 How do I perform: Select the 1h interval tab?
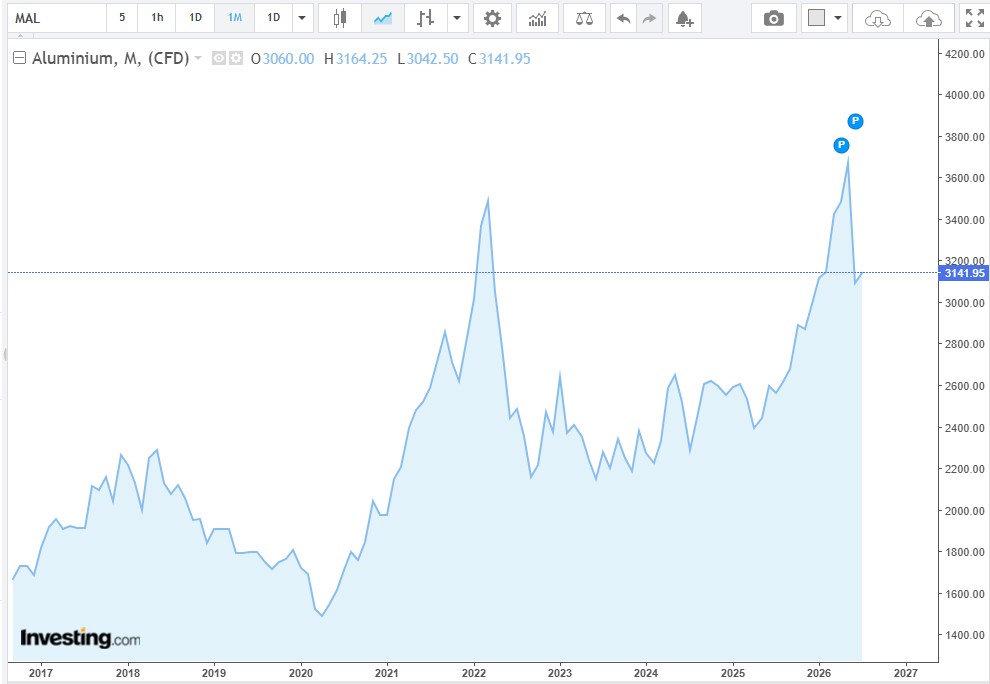click(157, 18)
